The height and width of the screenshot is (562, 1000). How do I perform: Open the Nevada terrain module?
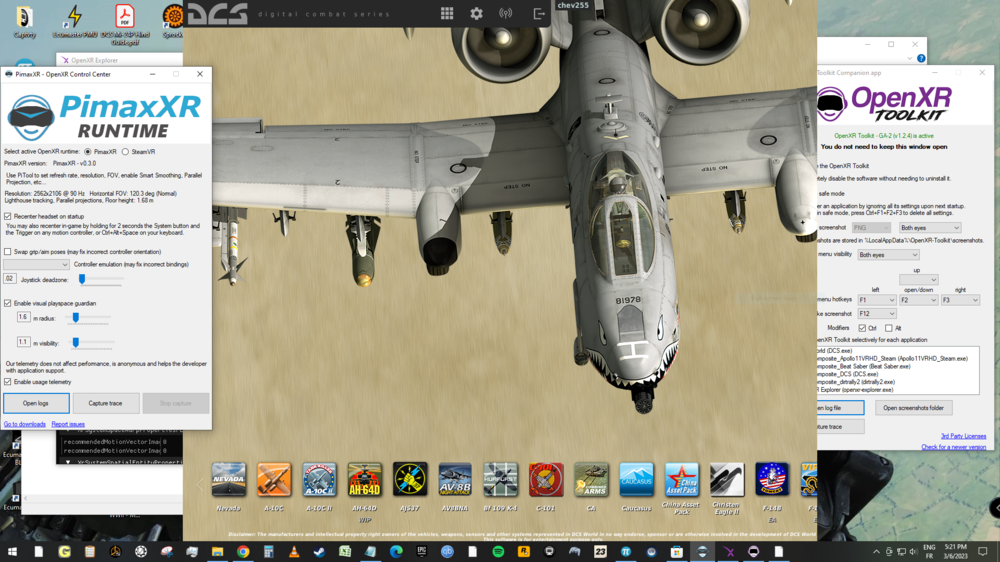point(228,480)
